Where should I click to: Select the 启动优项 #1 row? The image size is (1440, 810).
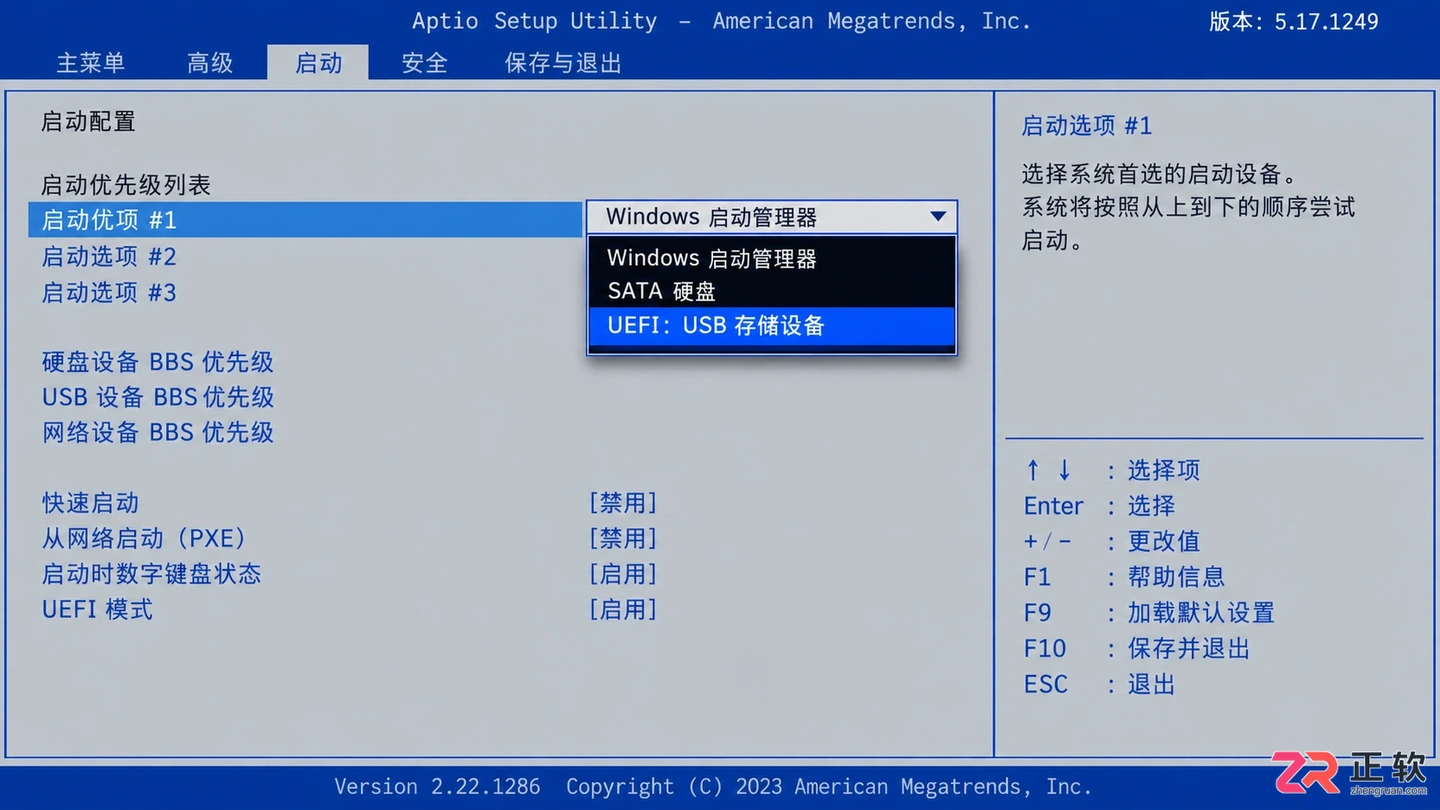(305, 219)
